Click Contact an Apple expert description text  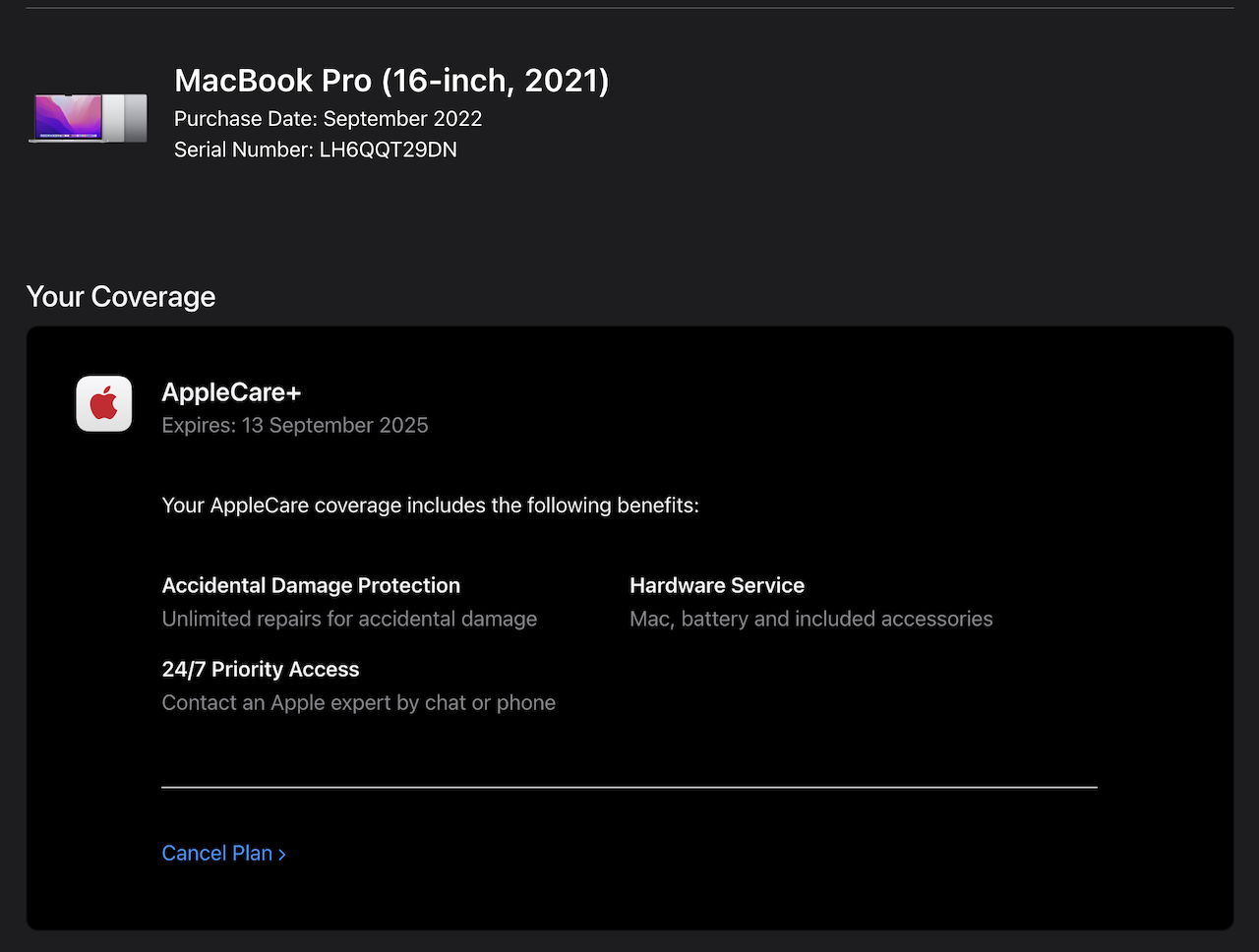359,702
